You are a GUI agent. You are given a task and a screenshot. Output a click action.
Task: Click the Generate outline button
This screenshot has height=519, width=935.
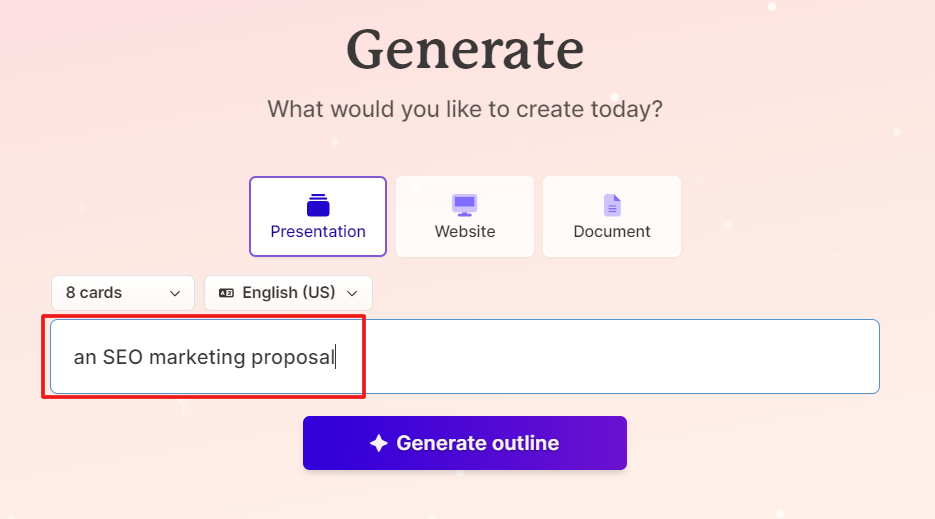465,443
